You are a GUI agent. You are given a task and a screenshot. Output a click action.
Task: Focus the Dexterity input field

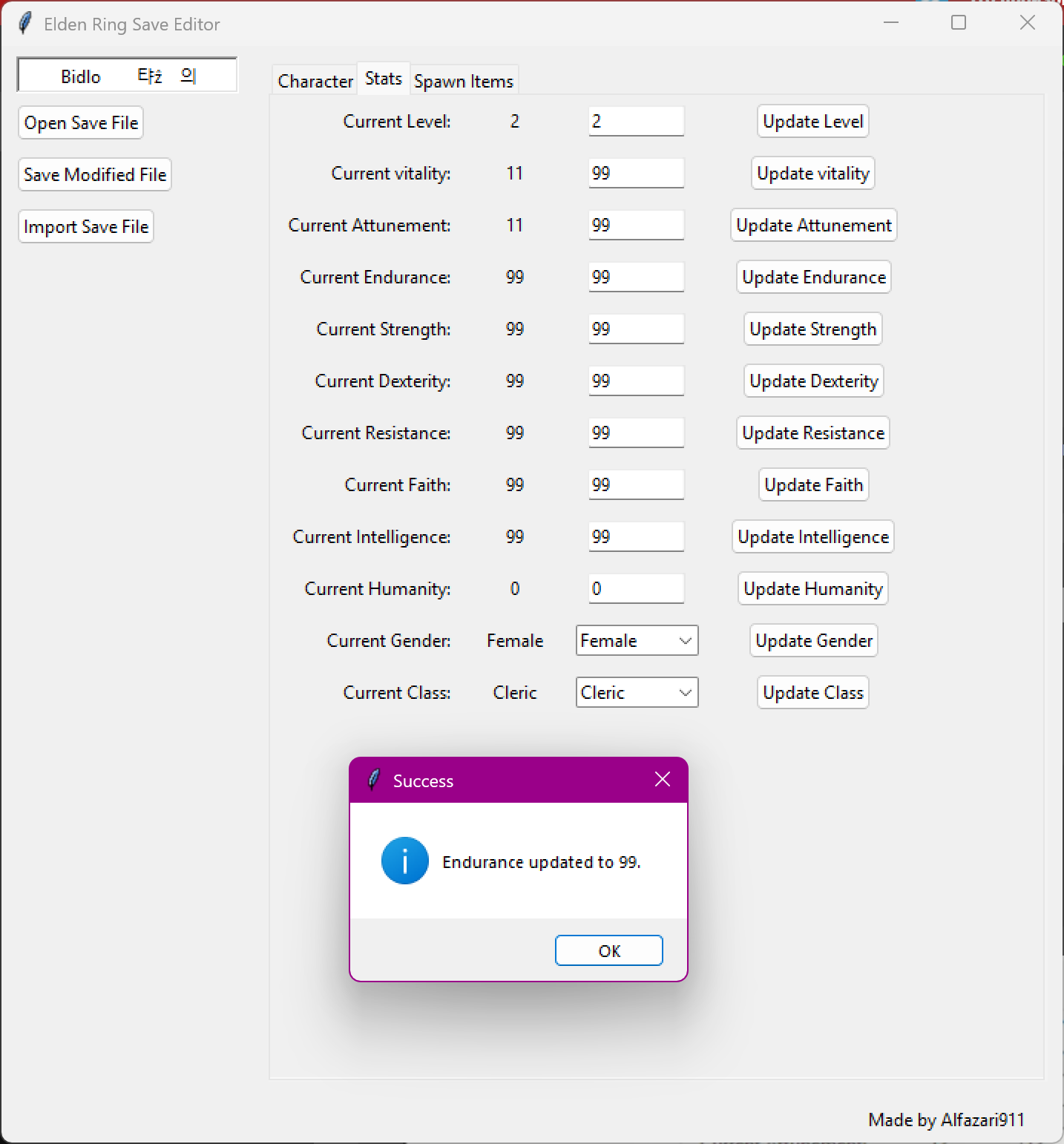(x=637, y=381)
